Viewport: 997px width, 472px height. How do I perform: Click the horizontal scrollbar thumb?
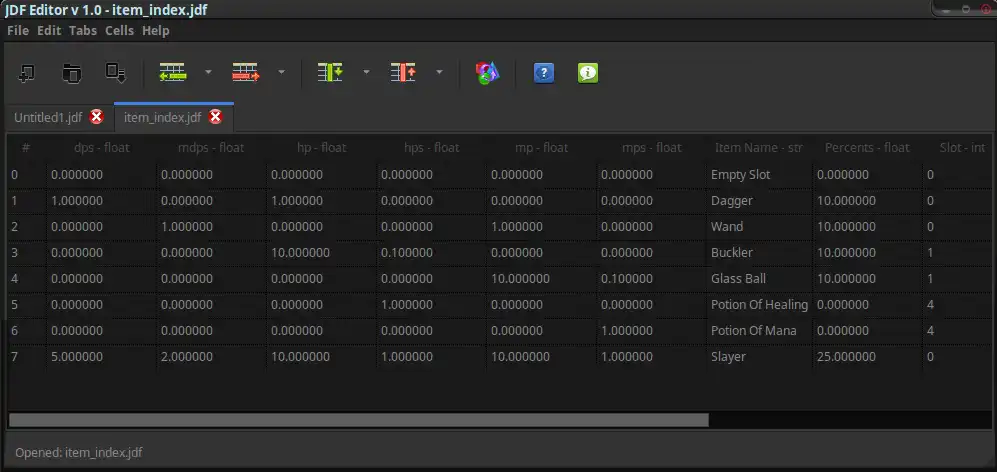359,420
